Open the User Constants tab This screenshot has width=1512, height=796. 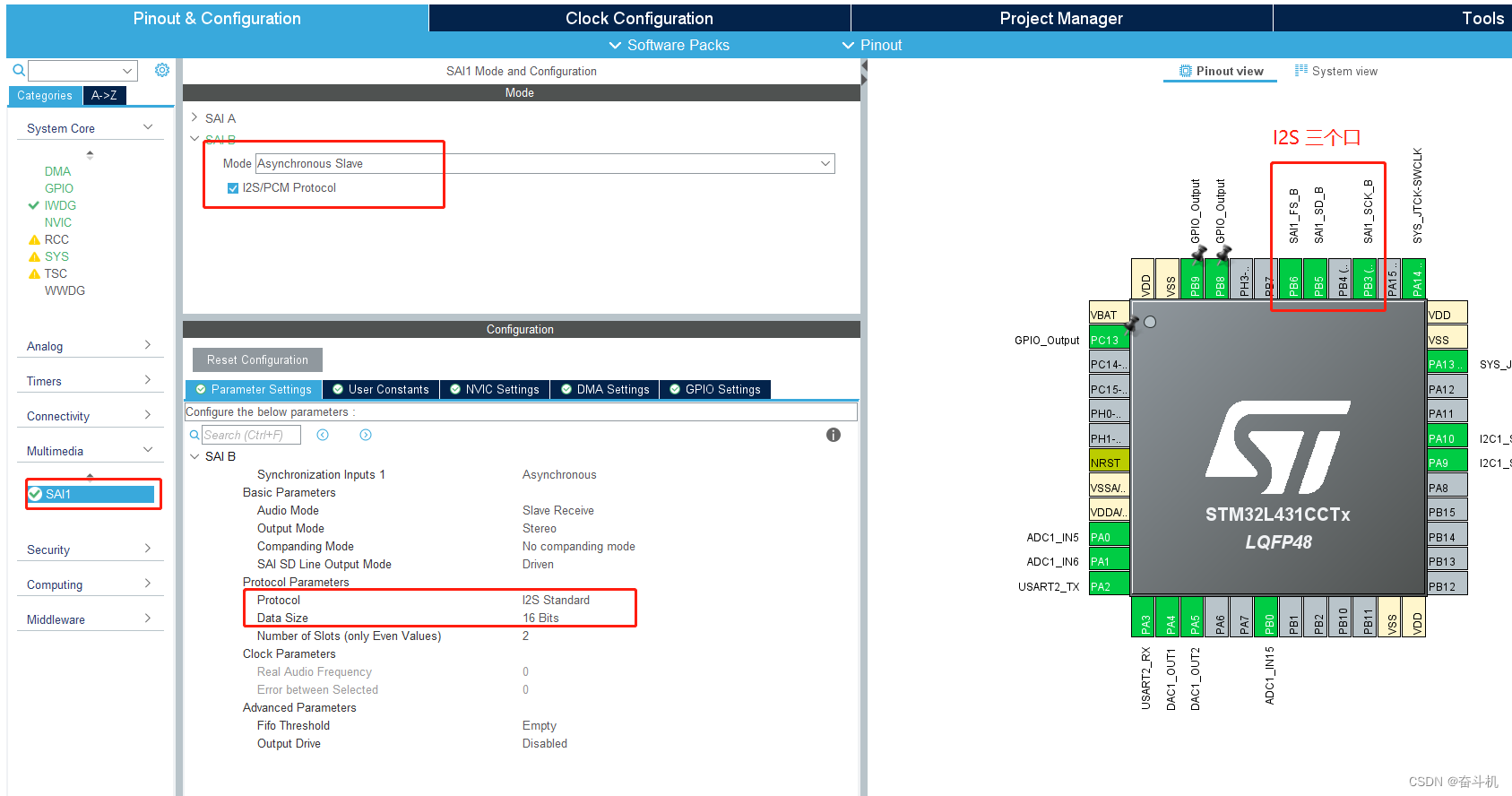(x=381, y=389)
